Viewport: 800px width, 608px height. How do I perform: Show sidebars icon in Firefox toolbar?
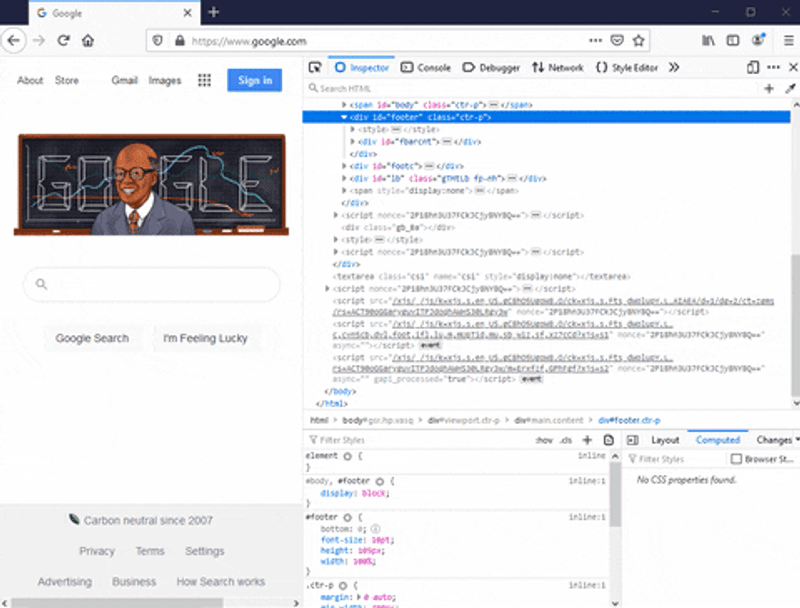point(733,40)
